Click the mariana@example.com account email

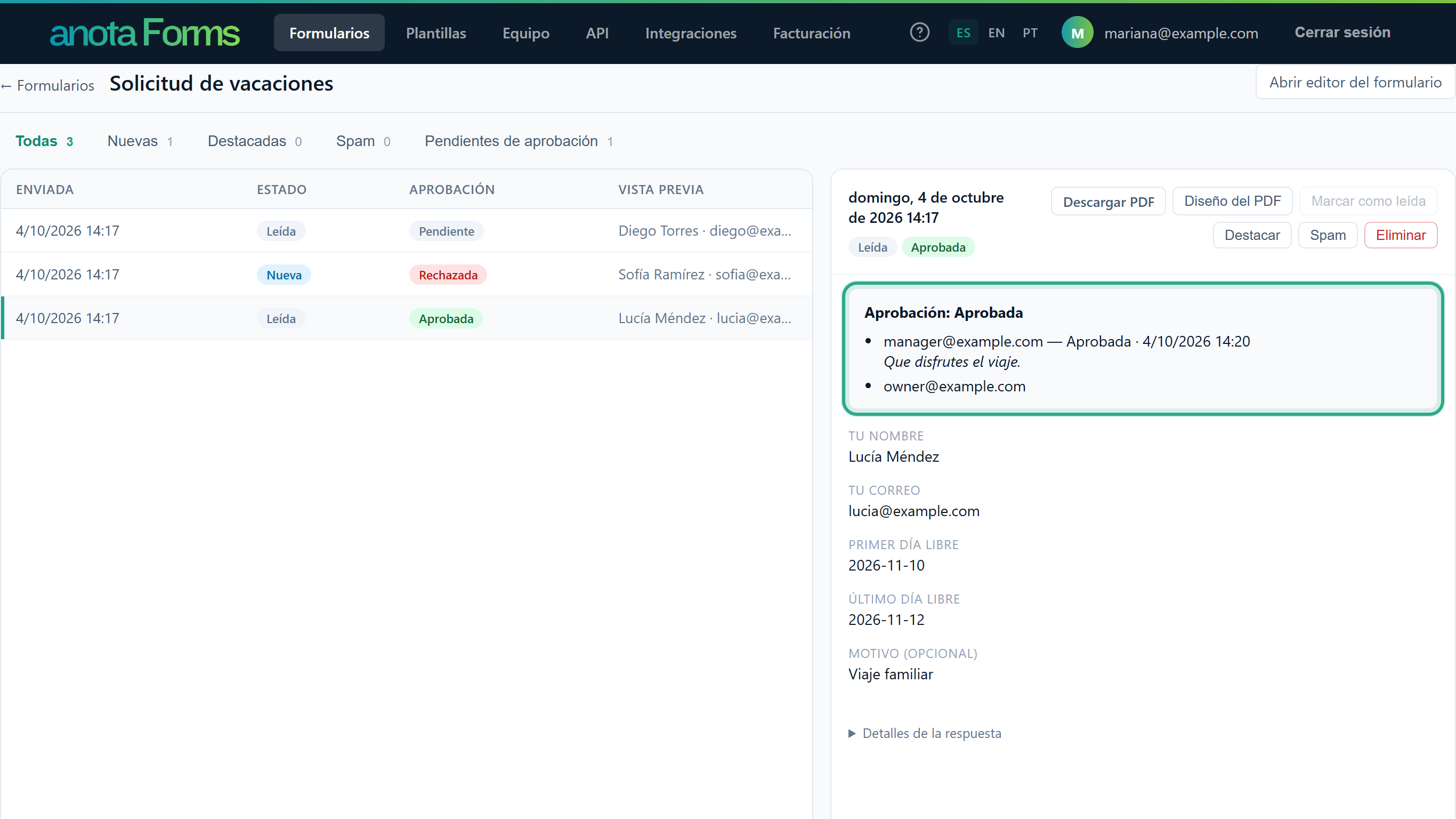1181,34
